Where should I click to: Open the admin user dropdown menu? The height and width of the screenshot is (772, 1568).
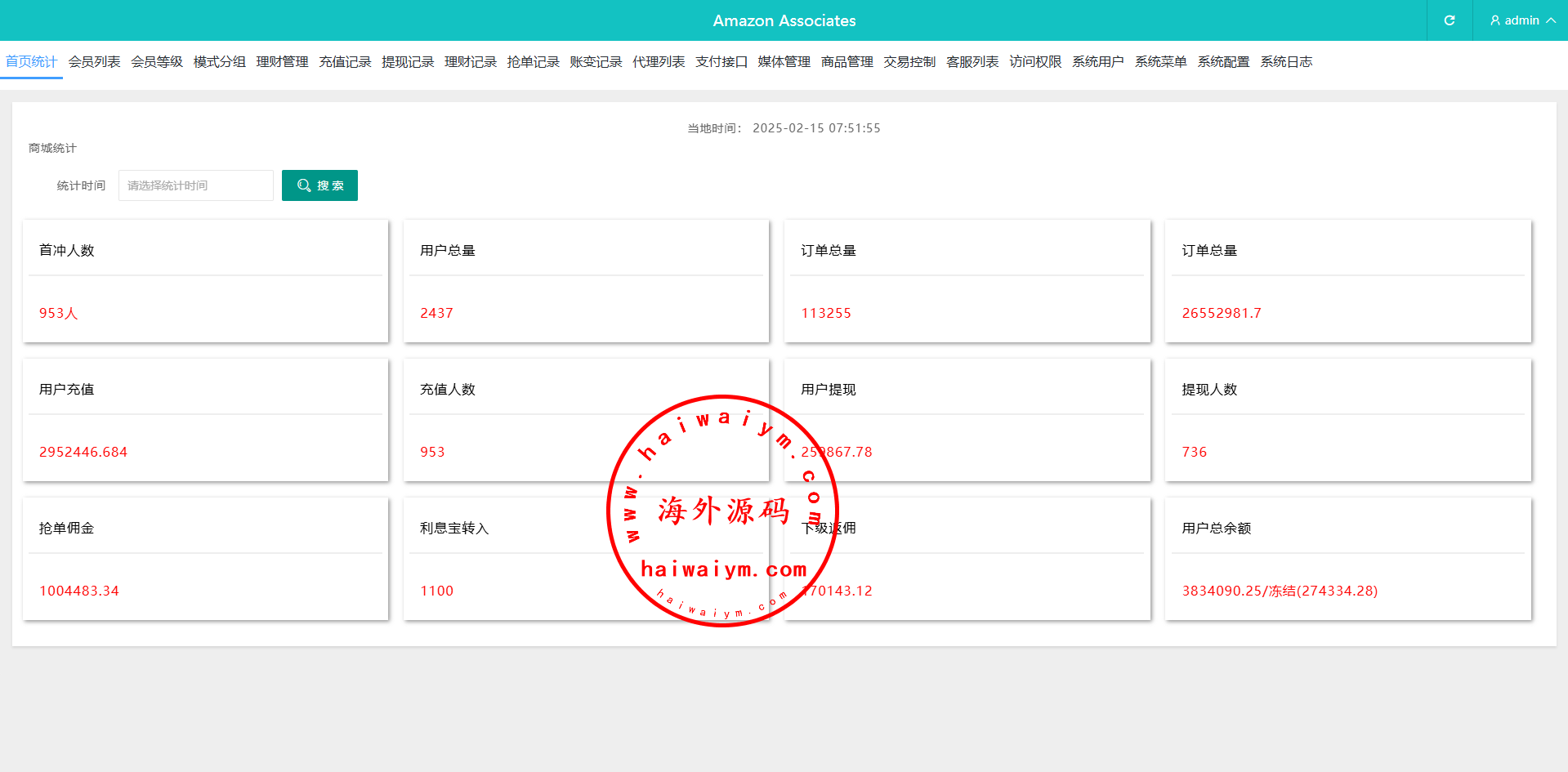[x=1521, y=20]
